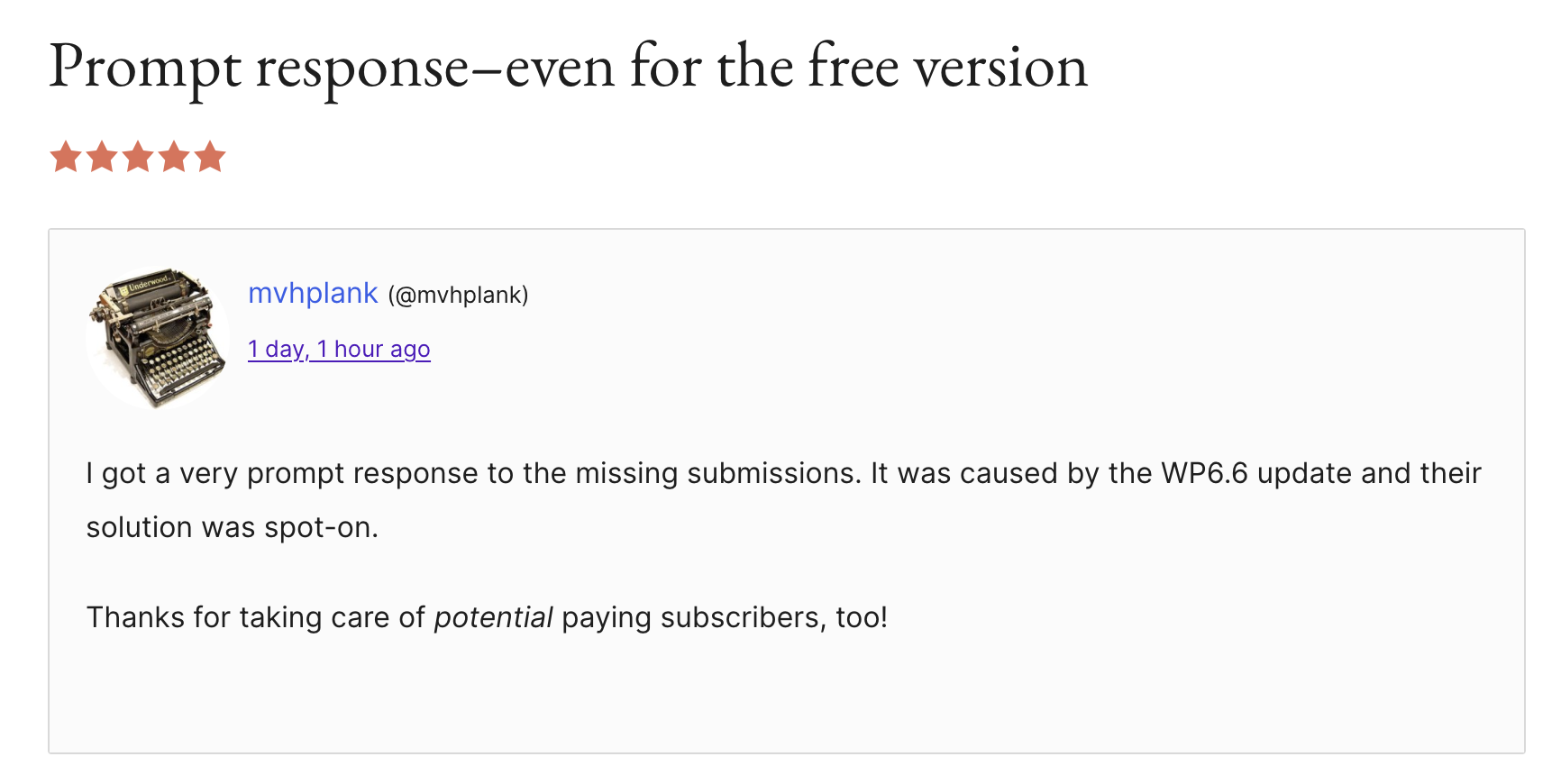Click 'free version' in the review title
The image size is (1561, 784).
946,68
